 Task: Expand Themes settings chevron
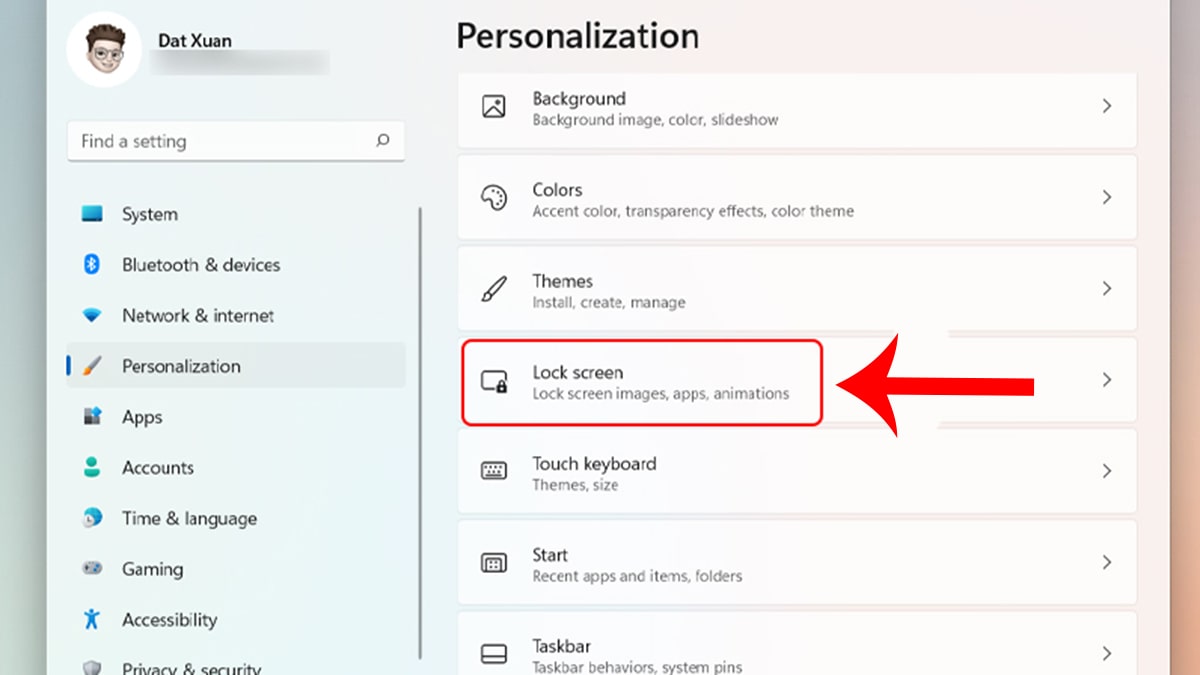(1106, 289)
